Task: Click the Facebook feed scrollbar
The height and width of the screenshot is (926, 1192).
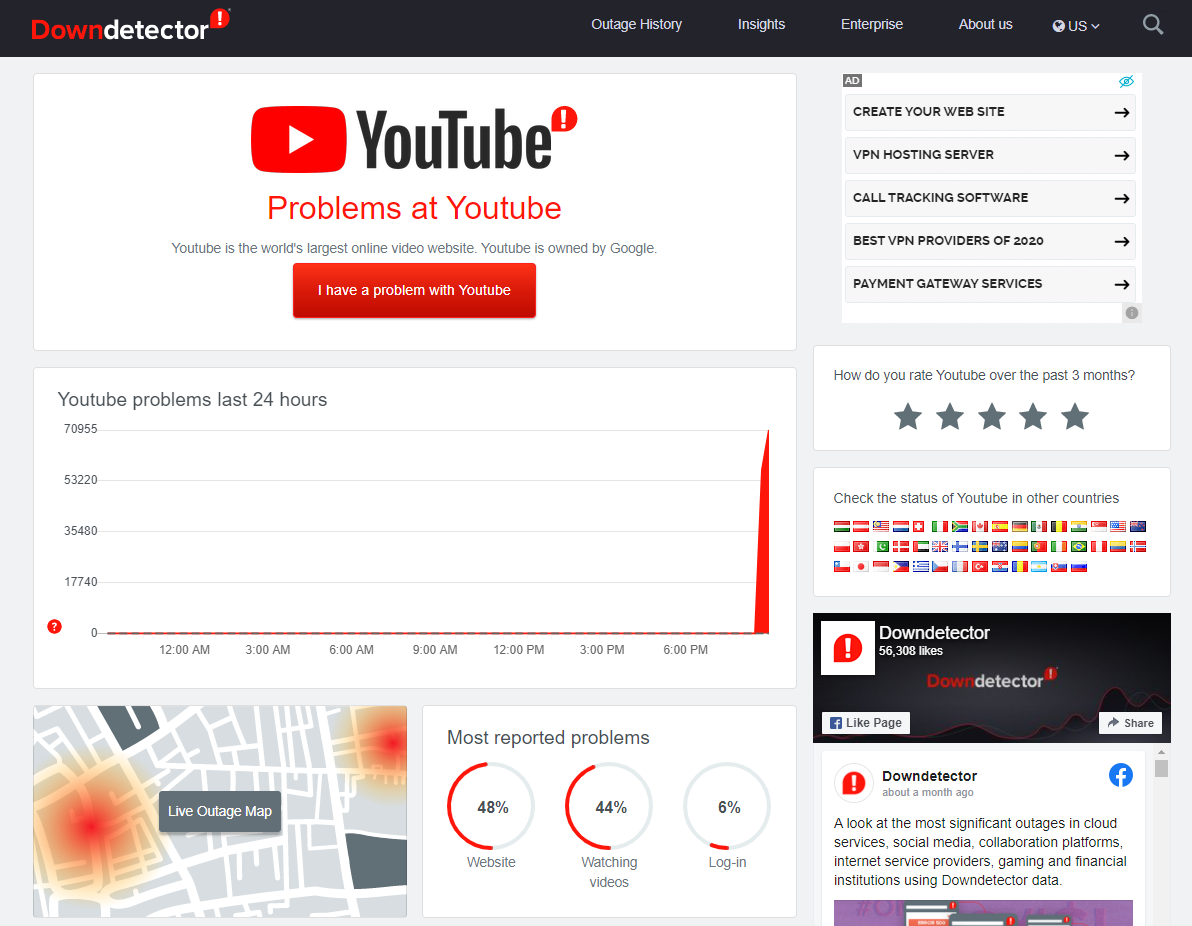Action: pyautogui.click(x=1161, y=768)
